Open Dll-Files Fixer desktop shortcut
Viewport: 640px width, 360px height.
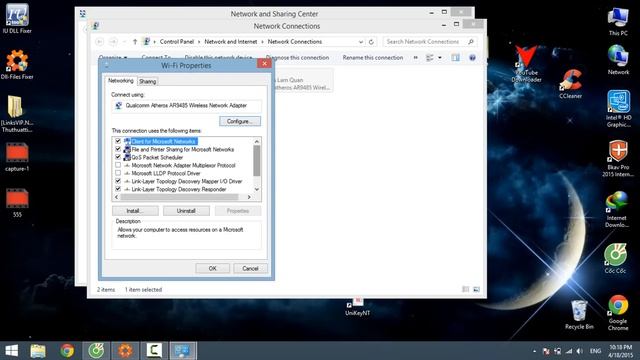point(17,64)
